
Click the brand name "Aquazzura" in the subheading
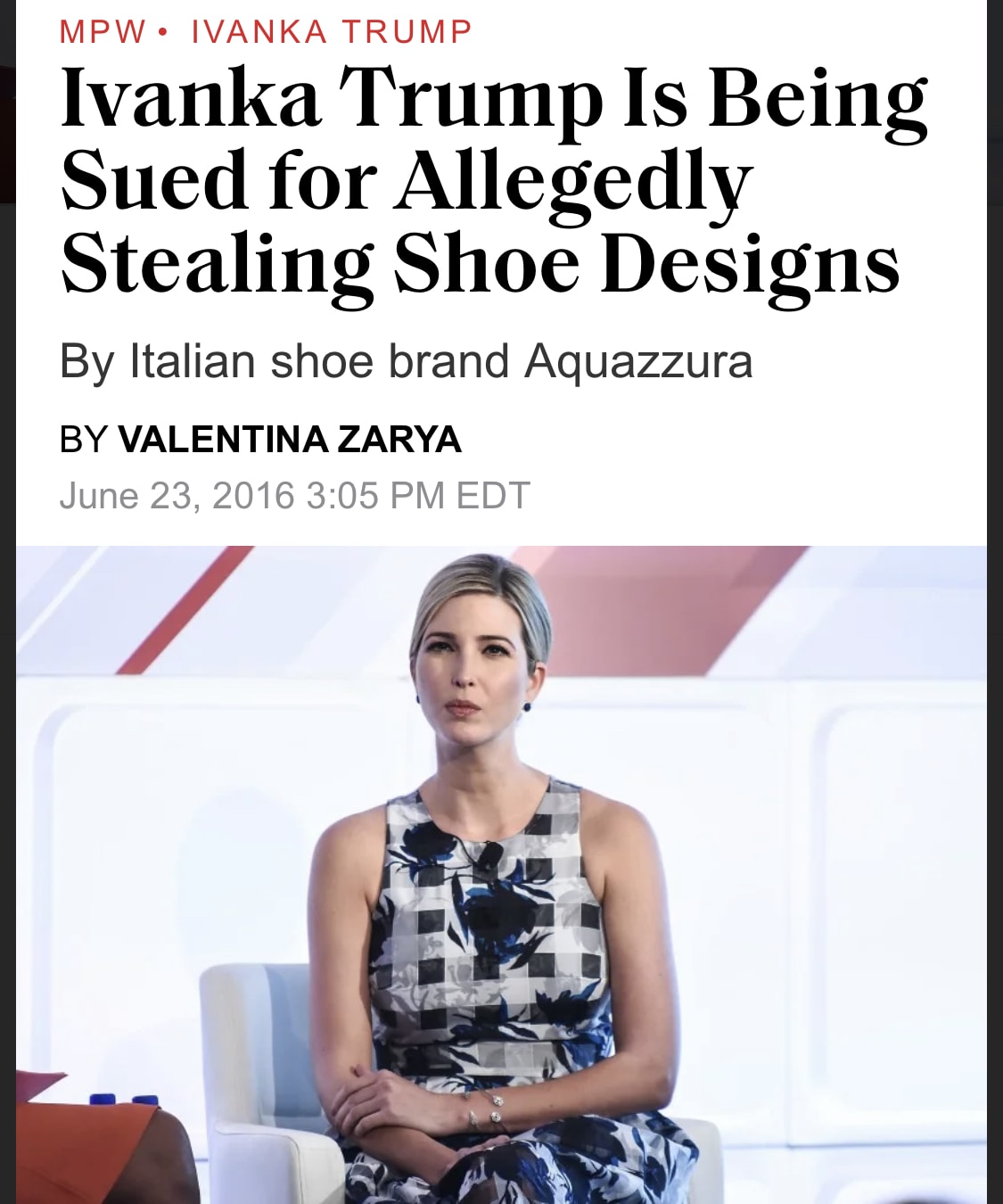pyautogui.click(x=638, y=362)
